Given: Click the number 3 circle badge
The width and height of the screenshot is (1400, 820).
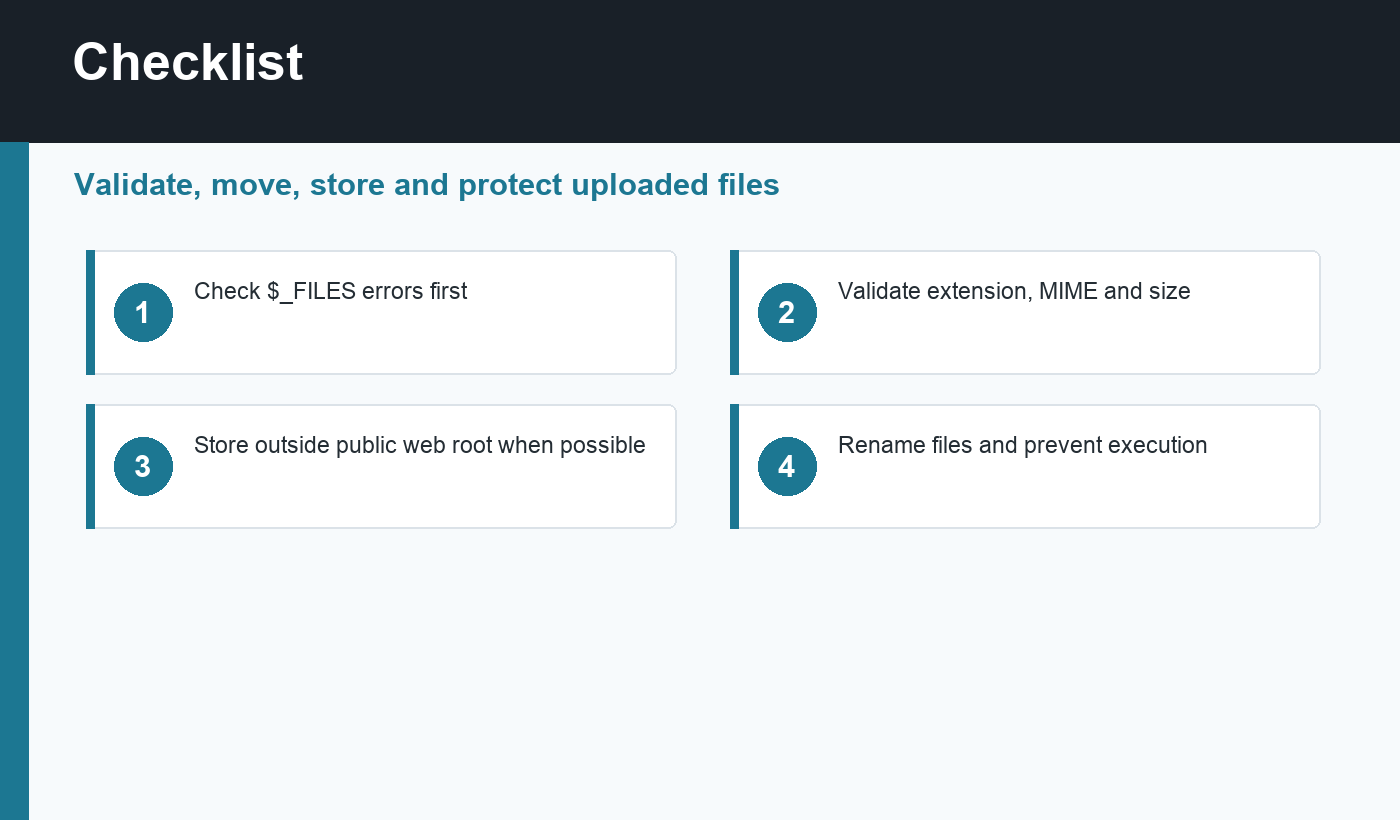Looking at the screenshot, I should point(143,466).
